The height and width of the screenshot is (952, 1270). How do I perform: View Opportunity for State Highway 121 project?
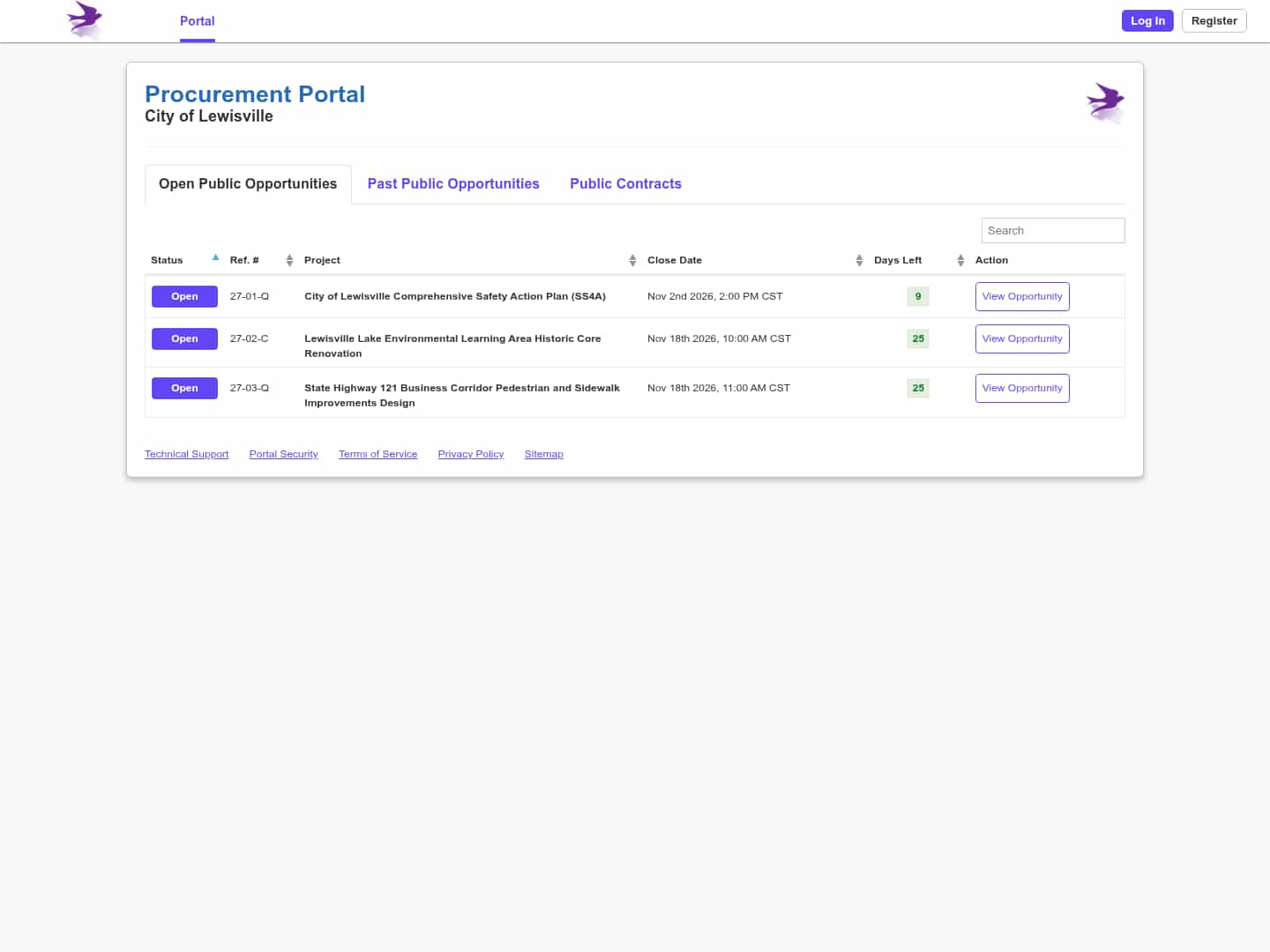coord(1022,388)
